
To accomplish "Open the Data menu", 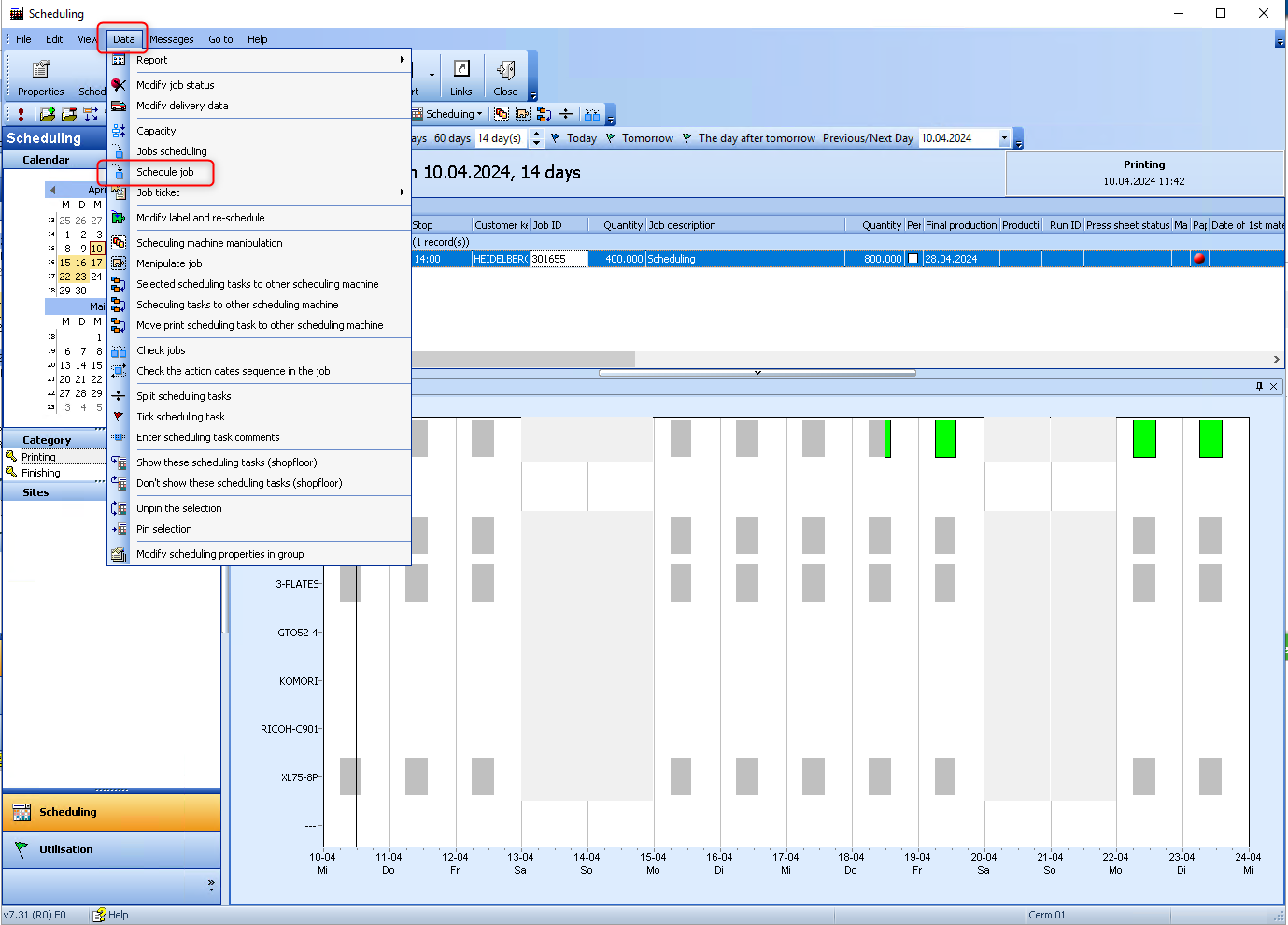I will [x=124, y=39].
